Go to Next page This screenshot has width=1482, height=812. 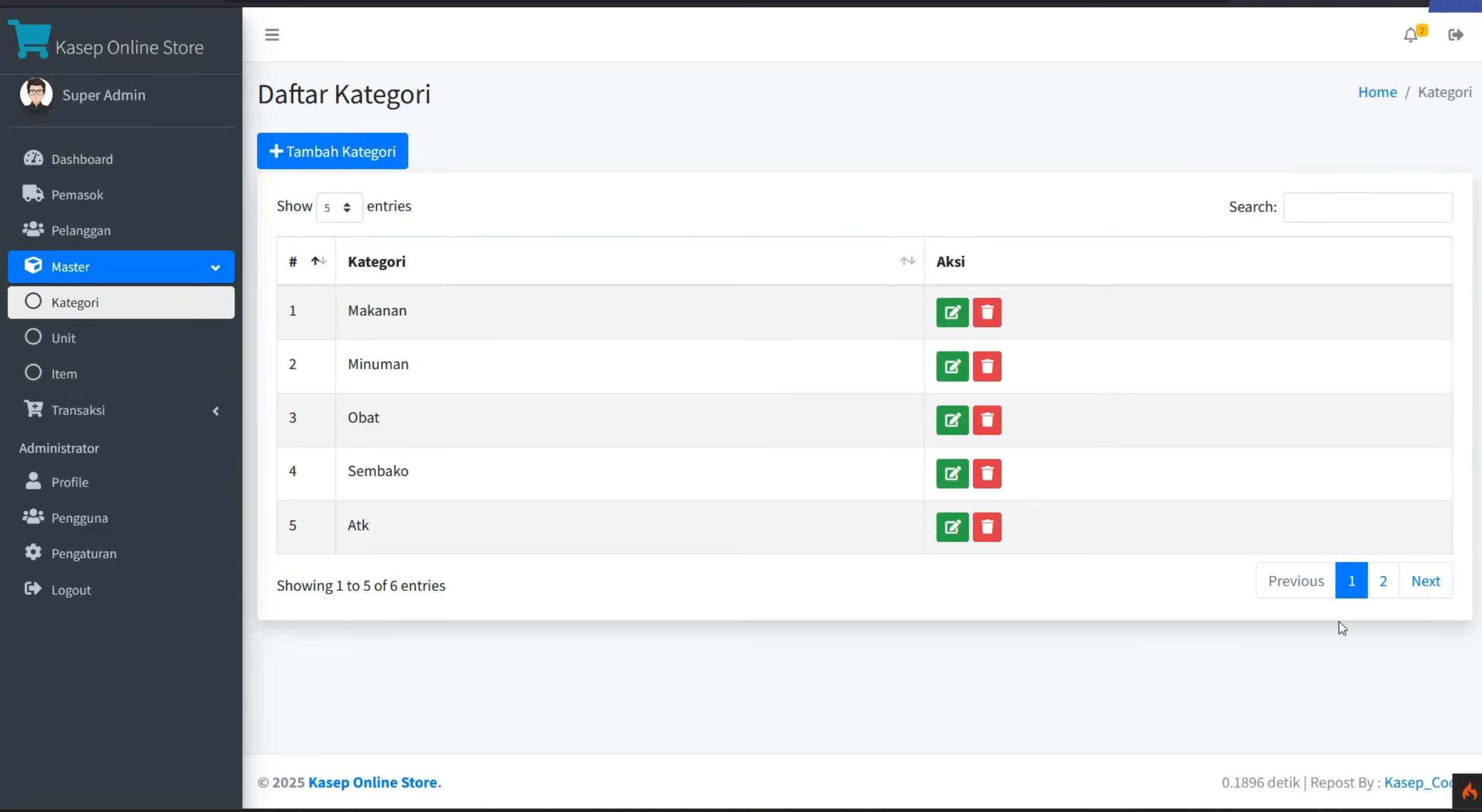pos(1425,581)
